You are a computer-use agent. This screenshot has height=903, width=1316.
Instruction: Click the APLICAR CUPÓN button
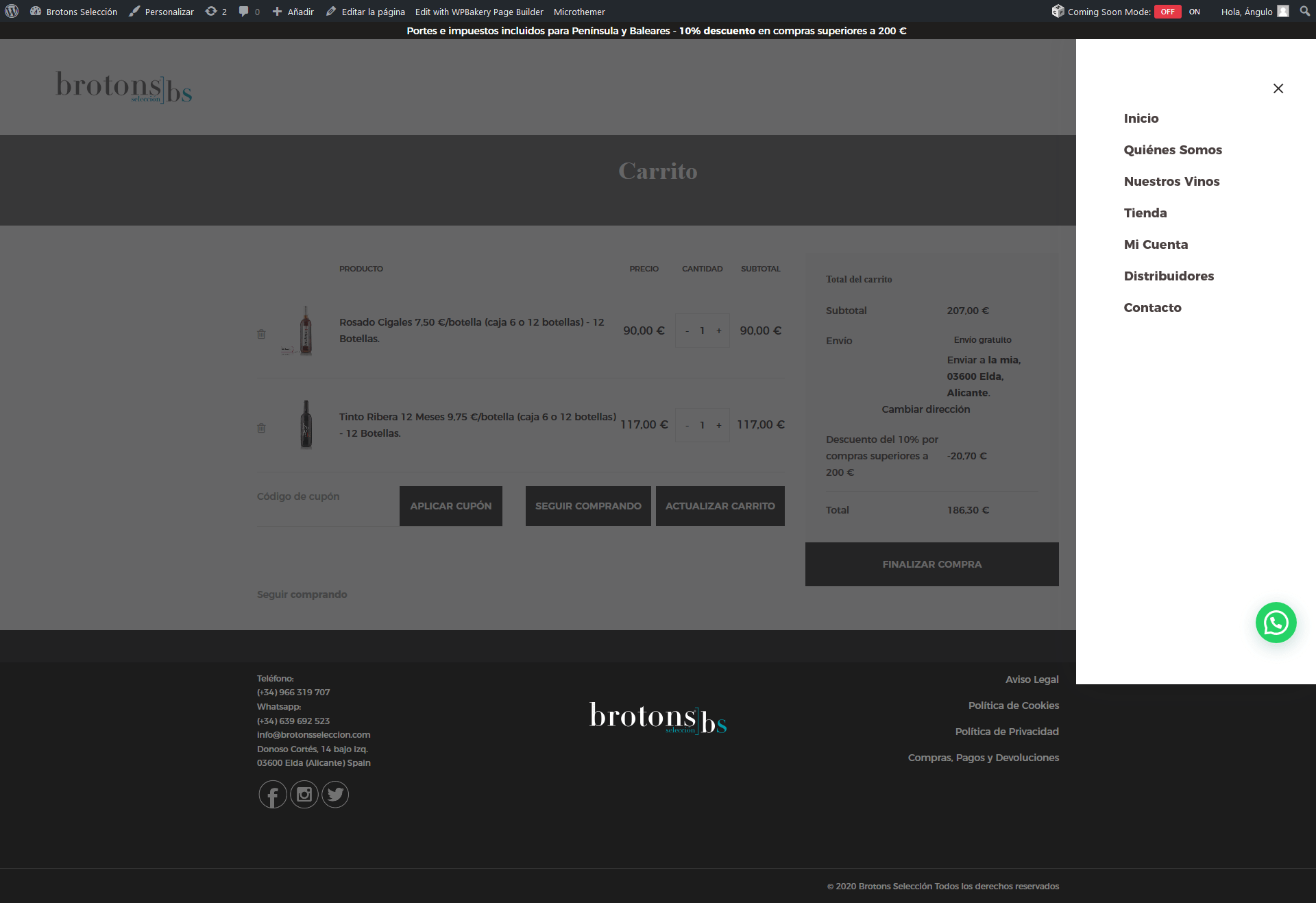(451, 506)
